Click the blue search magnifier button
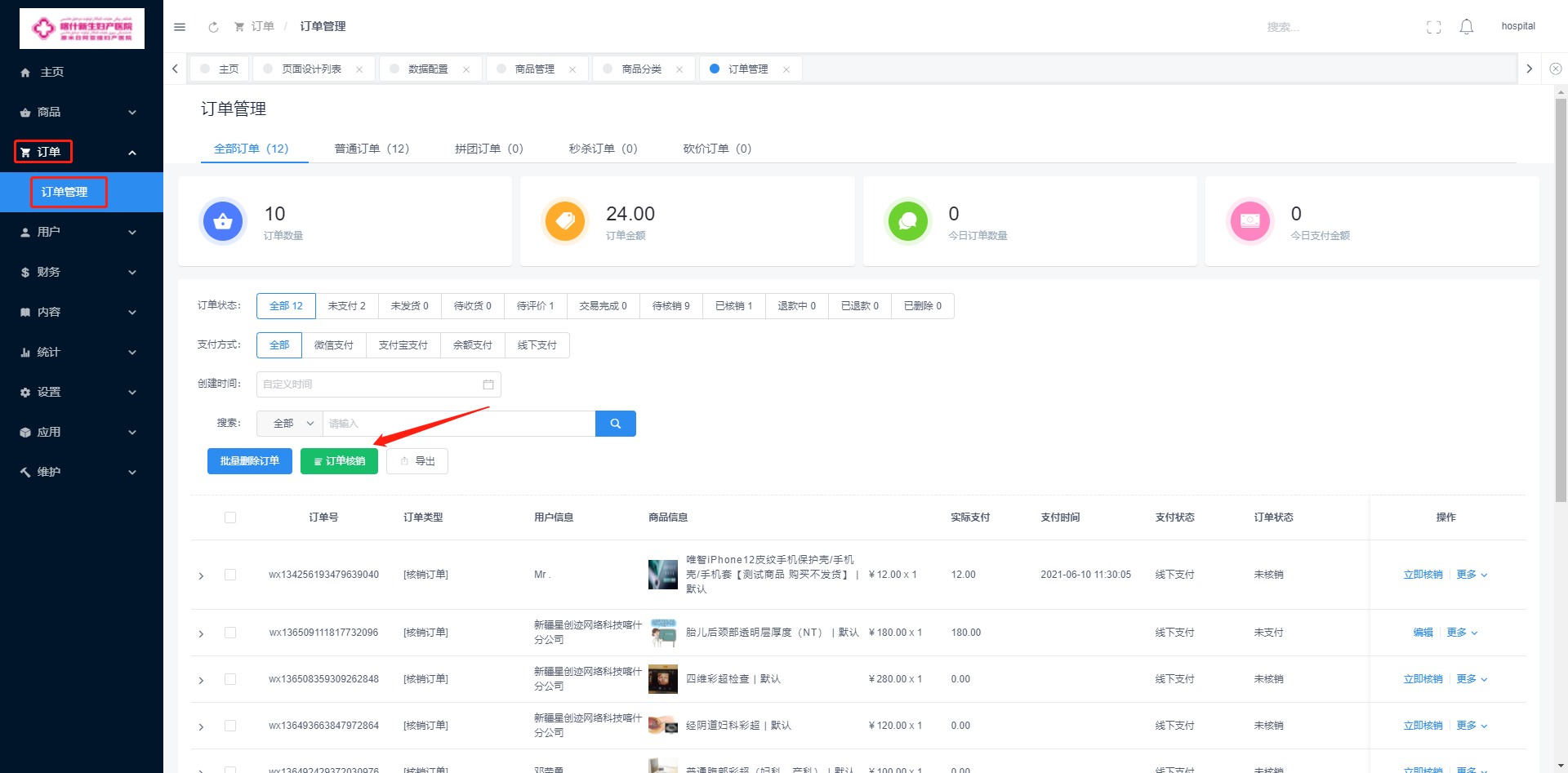 point(616,424)
